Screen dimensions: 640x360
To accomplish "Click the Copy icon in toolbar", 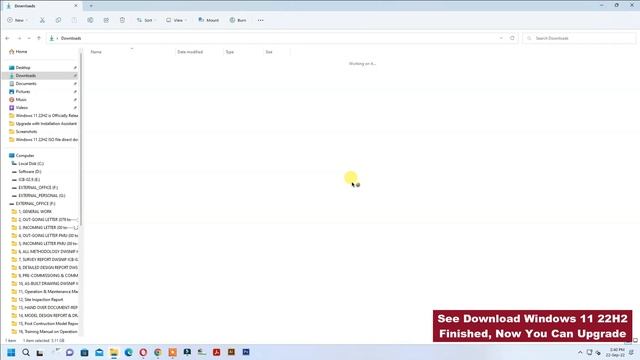I will [58, 20].
